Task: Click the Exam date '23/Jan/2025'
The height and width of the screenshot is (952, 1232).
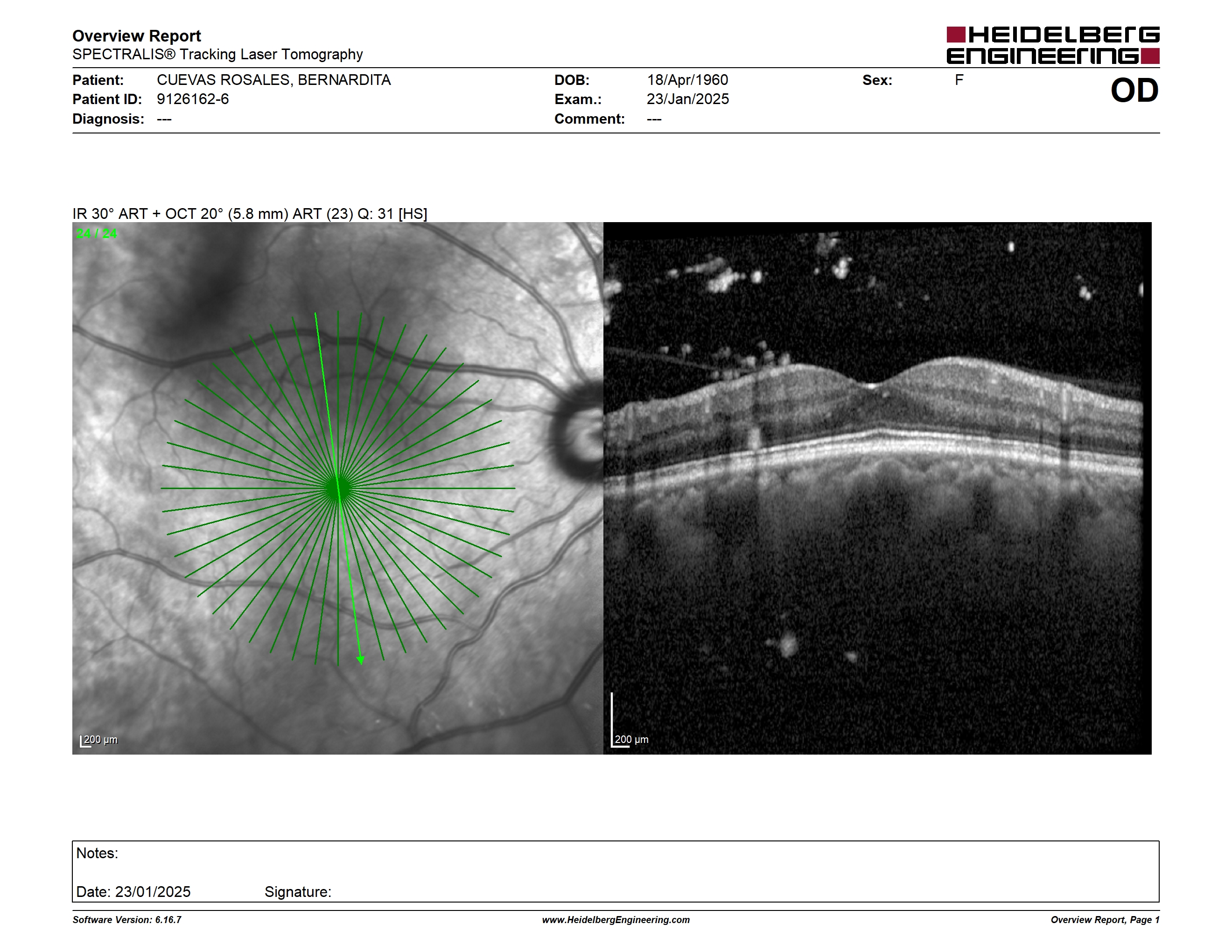Action: 688,99
